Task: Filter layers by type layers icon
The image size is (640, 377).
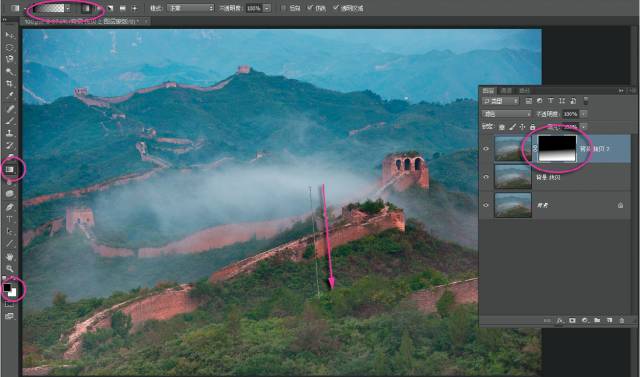Action: pyautogui.click(x=551, y=101)
